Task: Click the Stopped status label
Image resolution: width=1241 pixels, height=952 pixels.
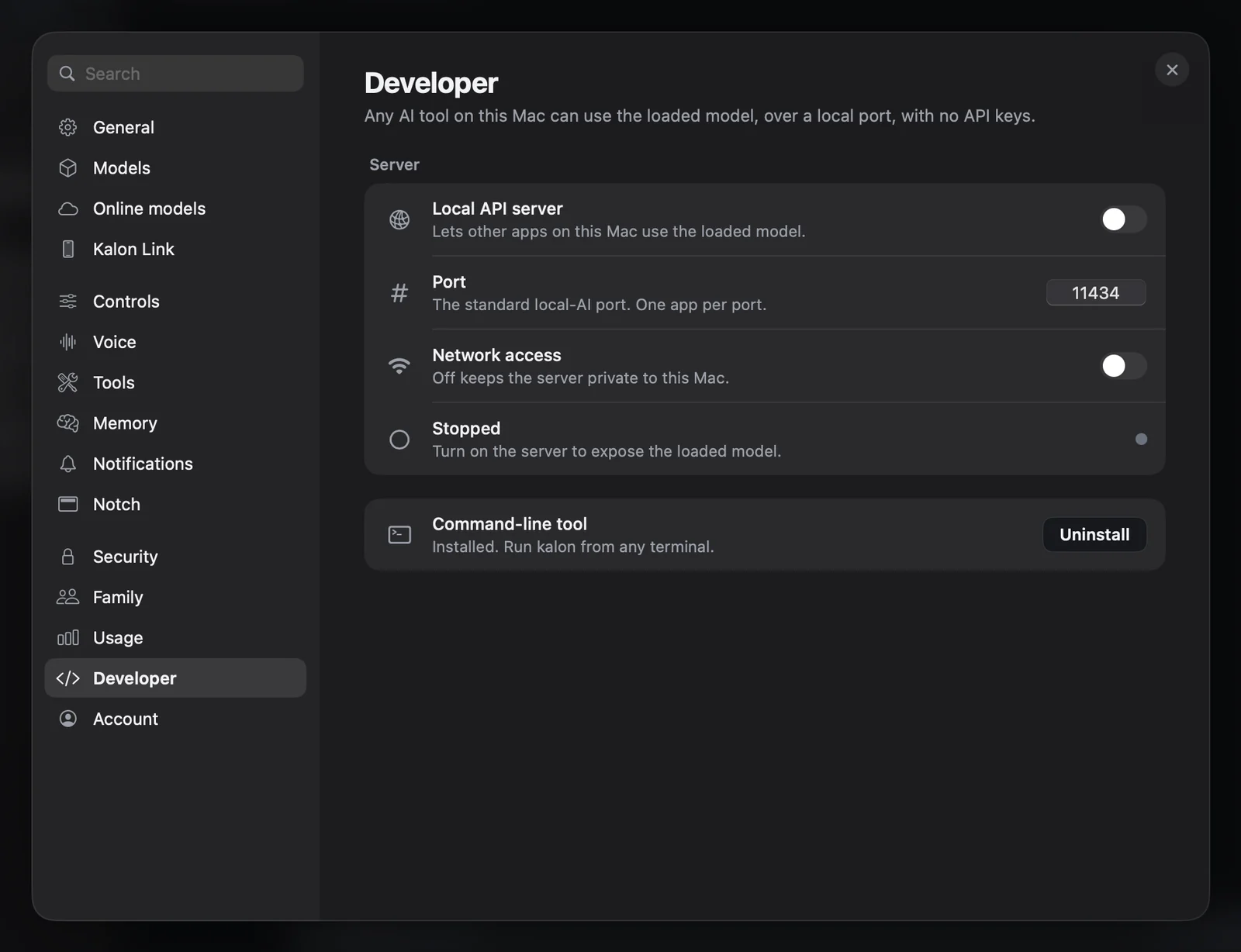Action: click(466, 428)
